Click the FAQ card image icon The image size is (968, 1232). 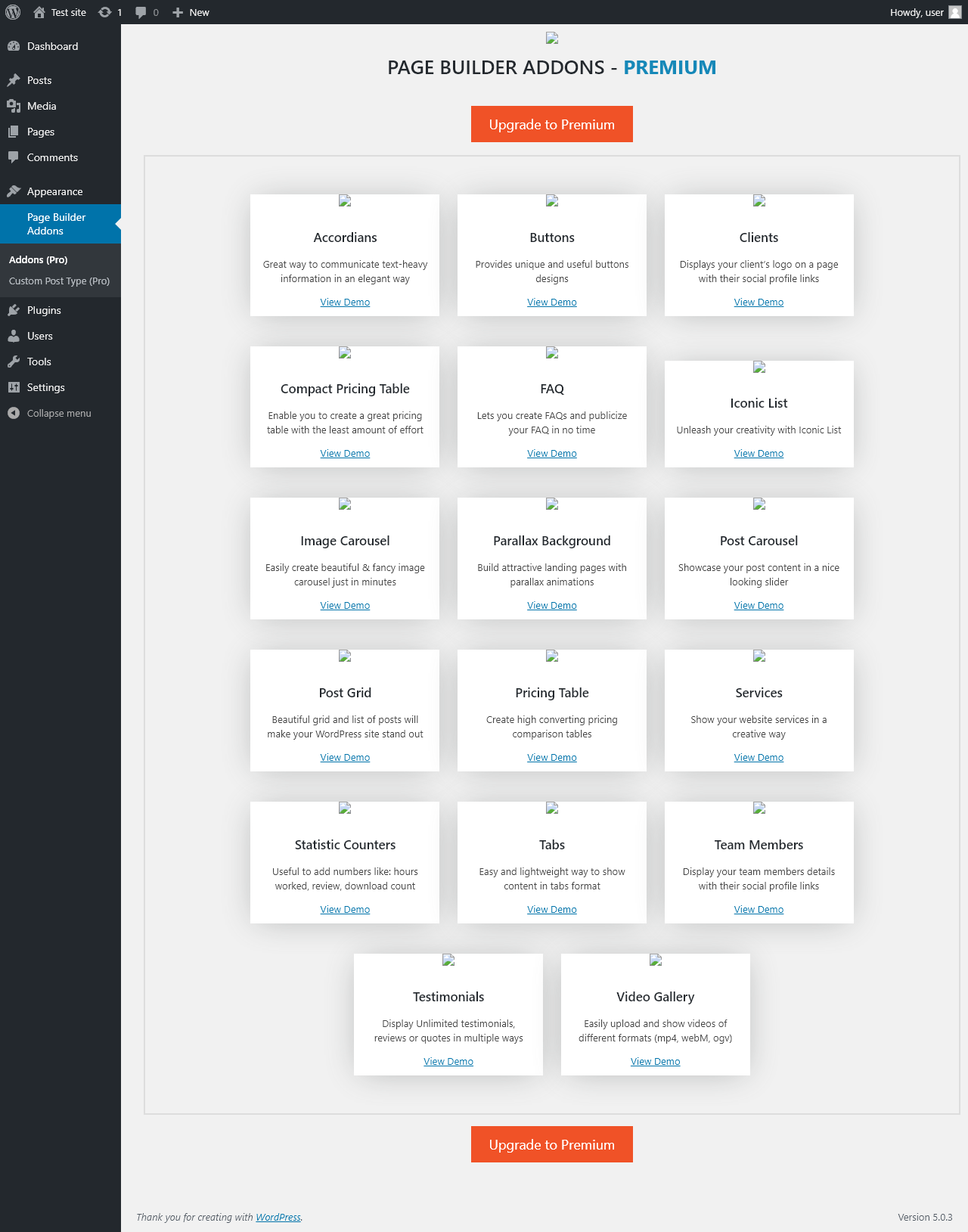point(552,352)
